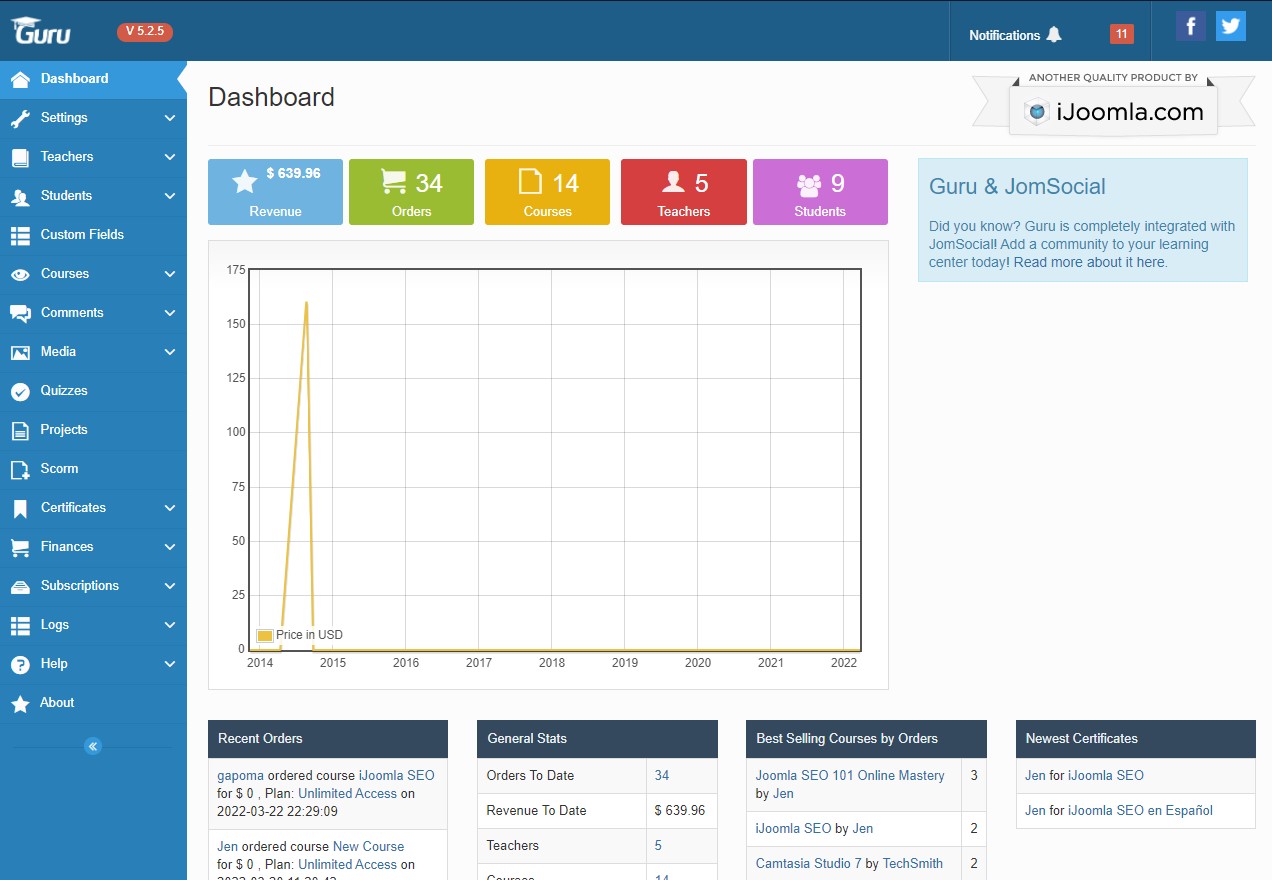Click the Students people icon in sidebar

point(20,196)
